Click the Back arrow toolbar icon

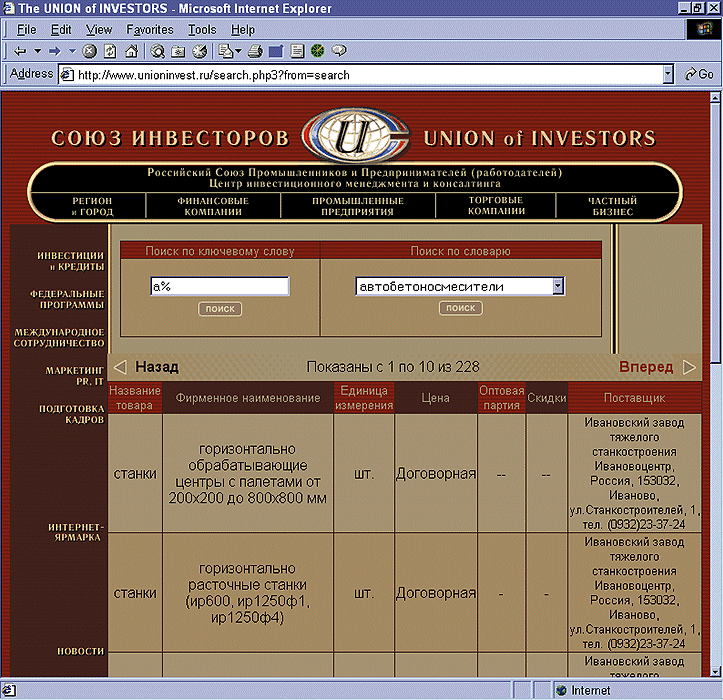pyautogui.click(x=20, y=51)
